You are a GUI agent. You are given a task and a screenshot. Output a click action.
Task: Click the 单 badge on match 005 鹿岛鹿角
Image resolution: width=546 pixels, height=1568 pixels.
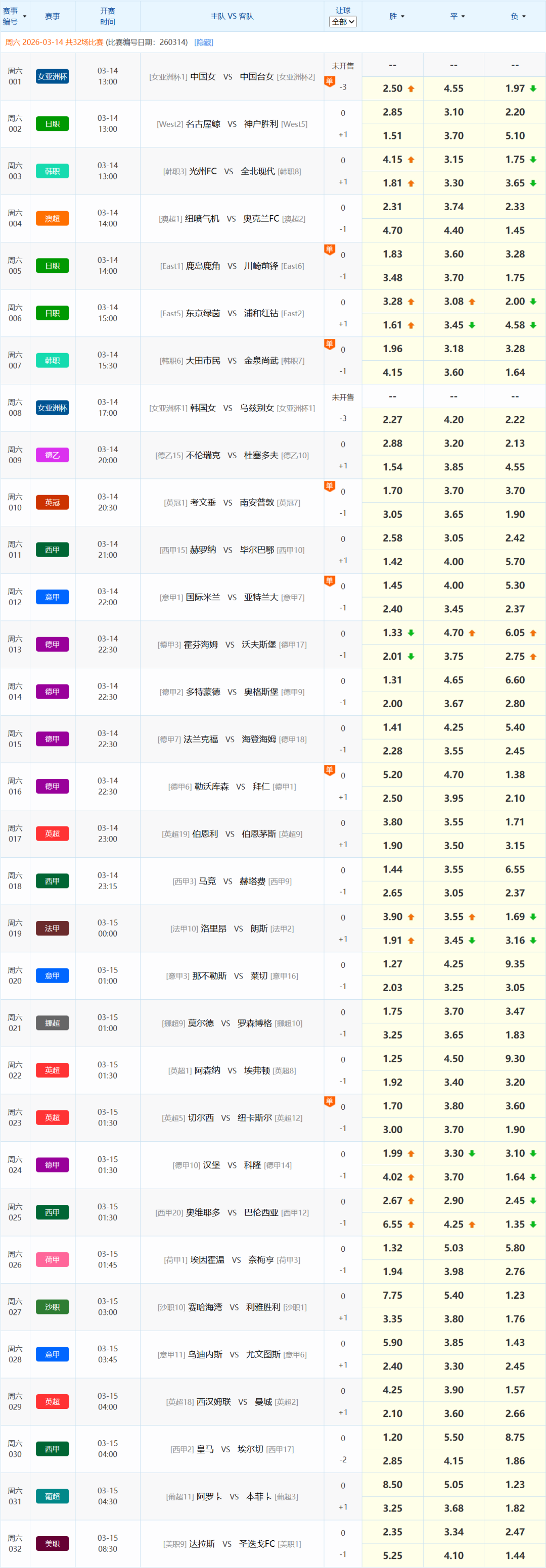pos(329,250)
